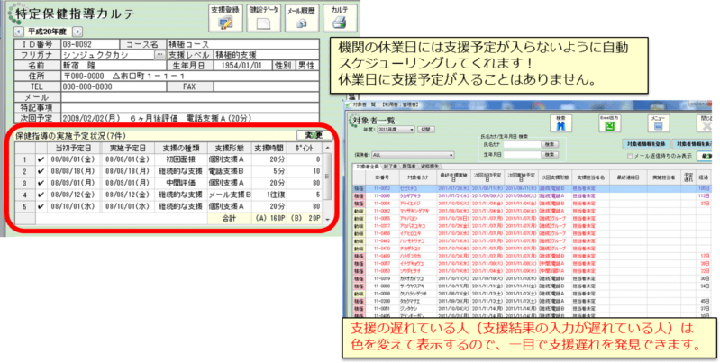This screenshot has width=720, height=363.
Task: Select the 対象者全員 tab
Action: (x=367, y=166)
